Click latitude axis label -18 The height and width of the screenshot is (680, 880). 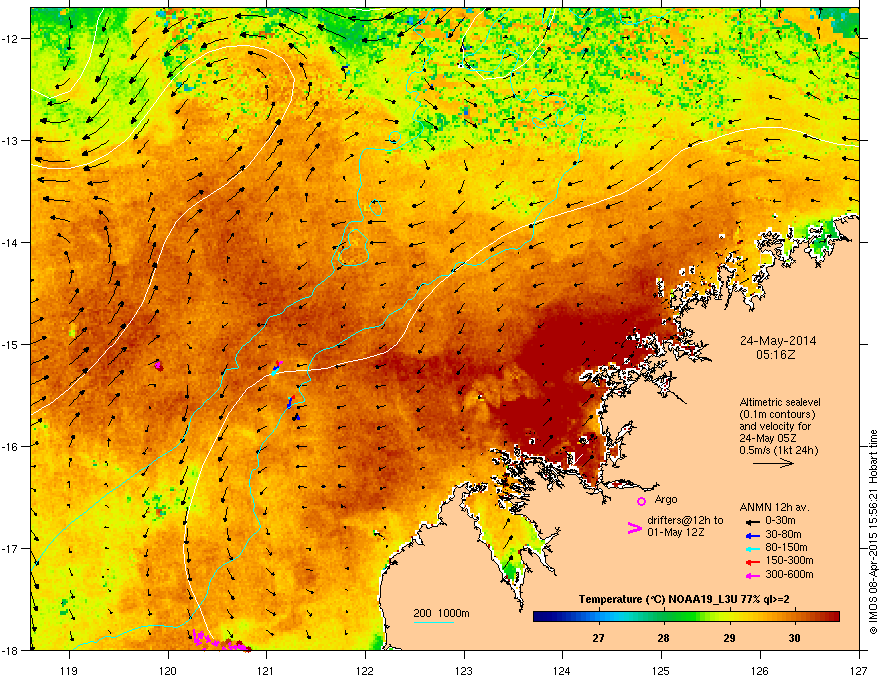point(10,650)
